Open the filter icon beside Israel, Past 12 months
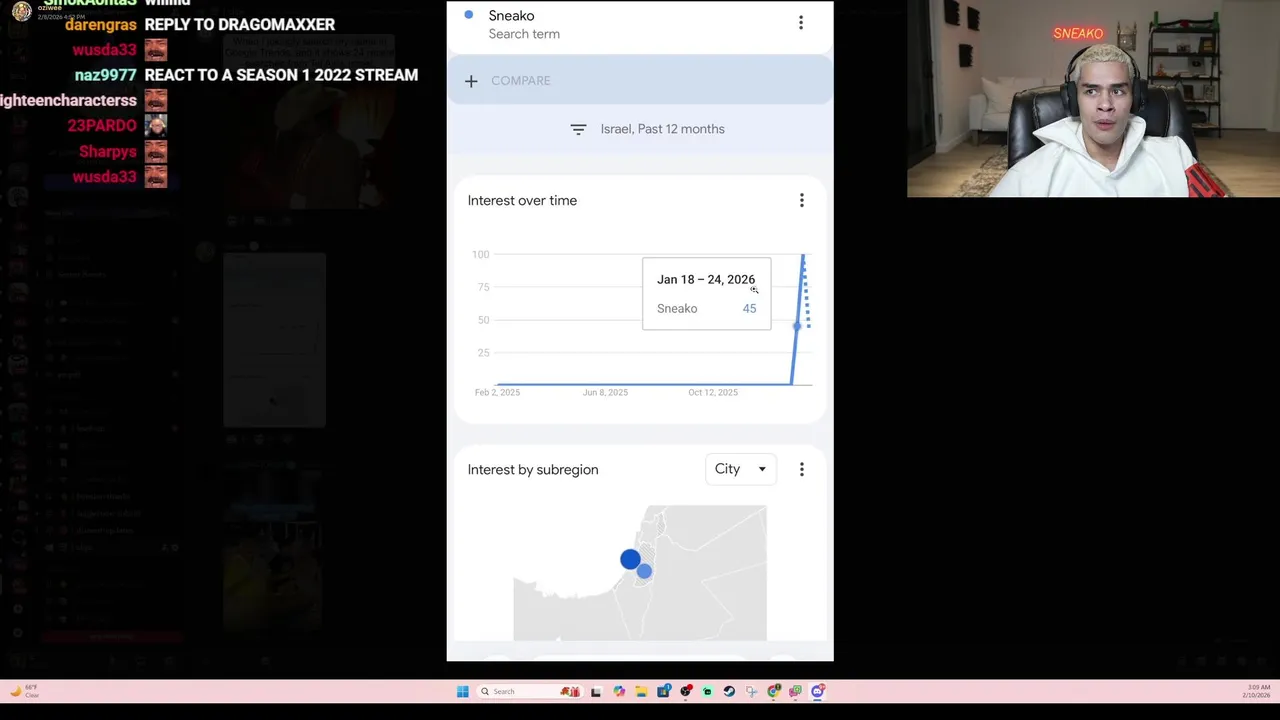Screen dimensions: 1280x720 point(578,129)
